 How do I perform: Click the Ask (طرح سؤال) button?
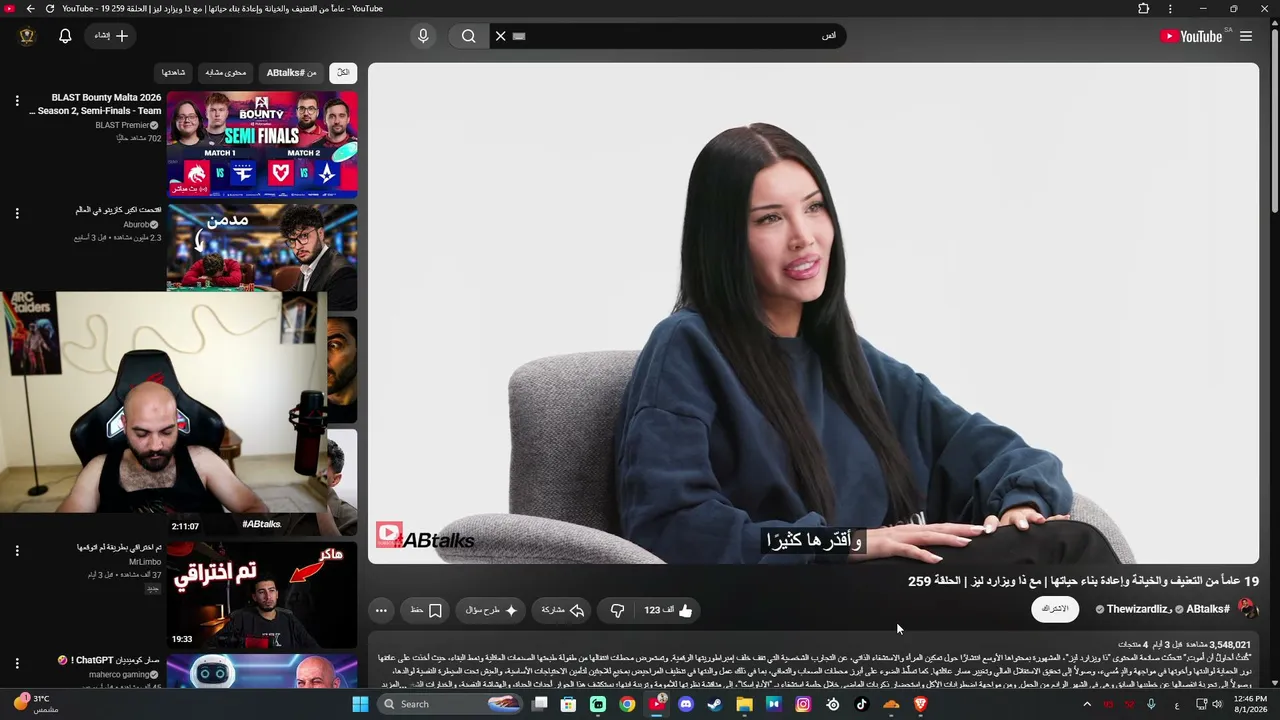click(x=491, y=610)
